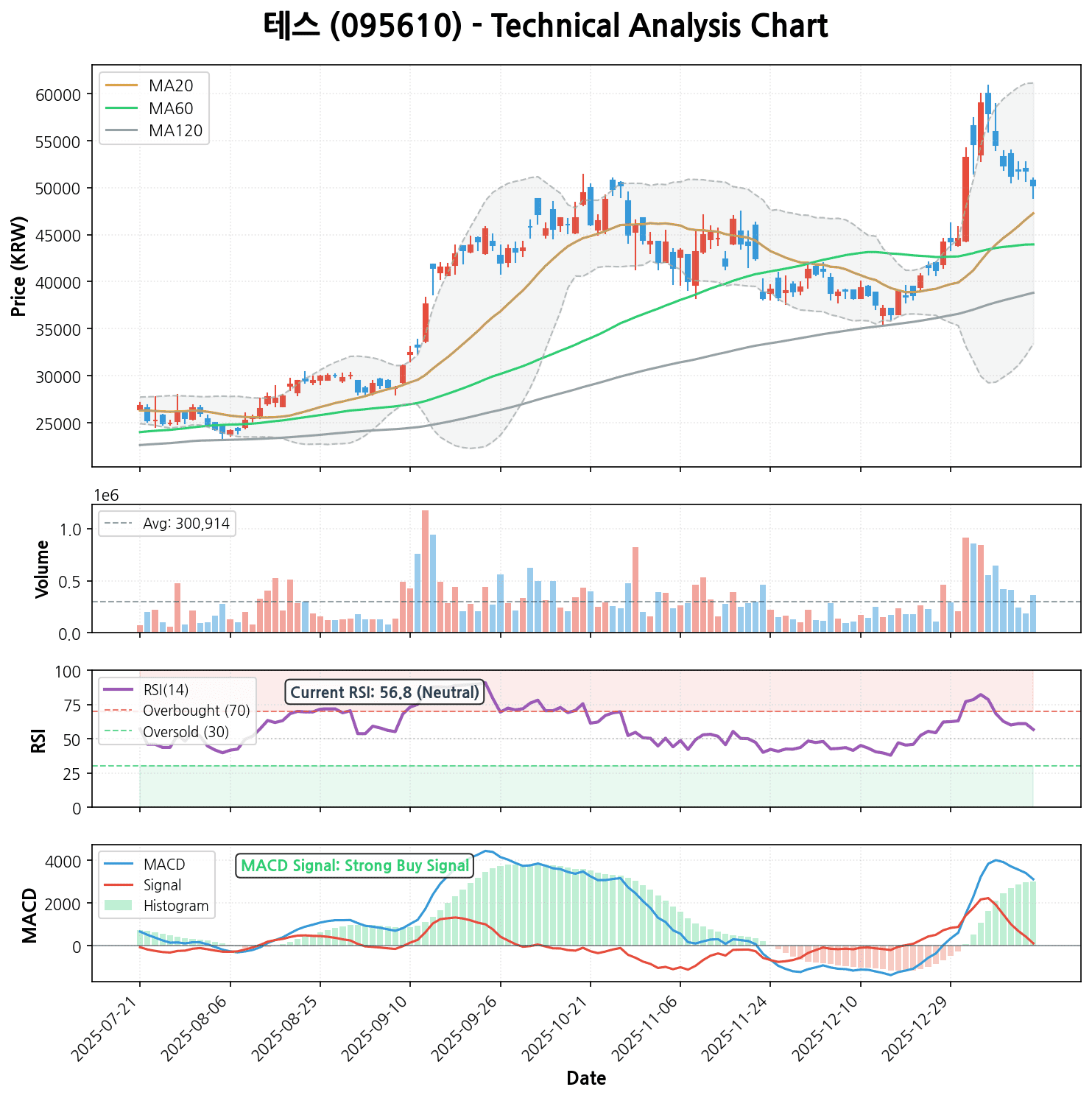1092x1098 pixels.
Task: Click the 60000 price axis tick
Action: (57, 94)
